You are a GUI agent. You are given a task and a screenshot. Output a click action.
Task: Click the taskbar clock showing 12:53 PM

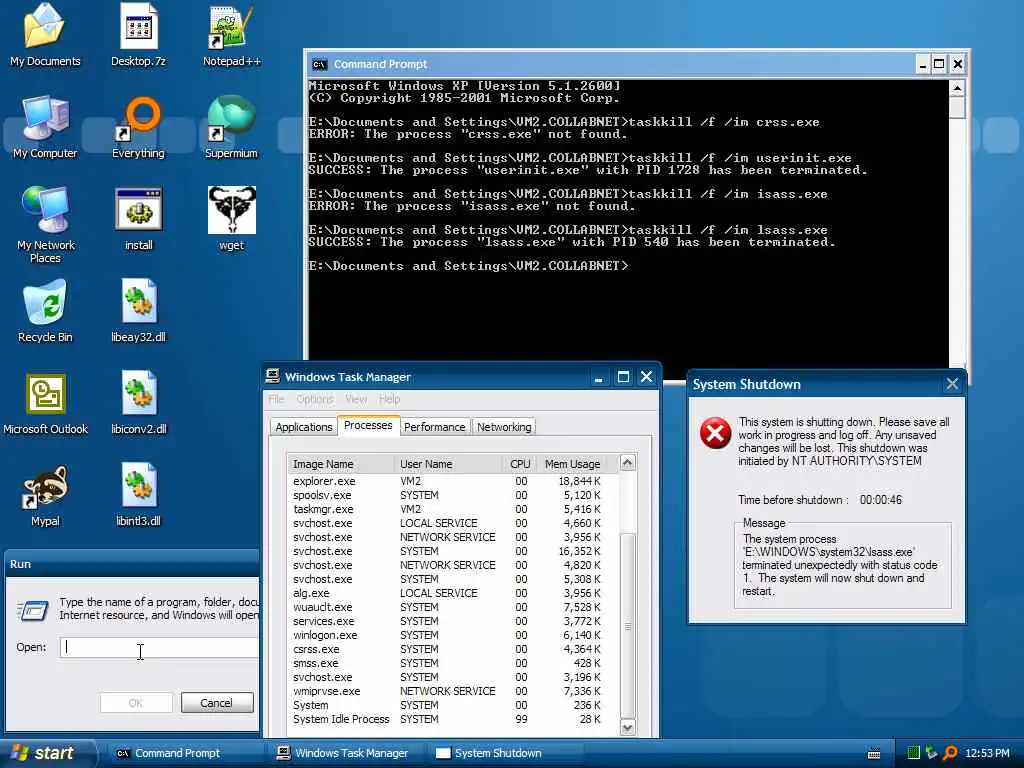987,753
